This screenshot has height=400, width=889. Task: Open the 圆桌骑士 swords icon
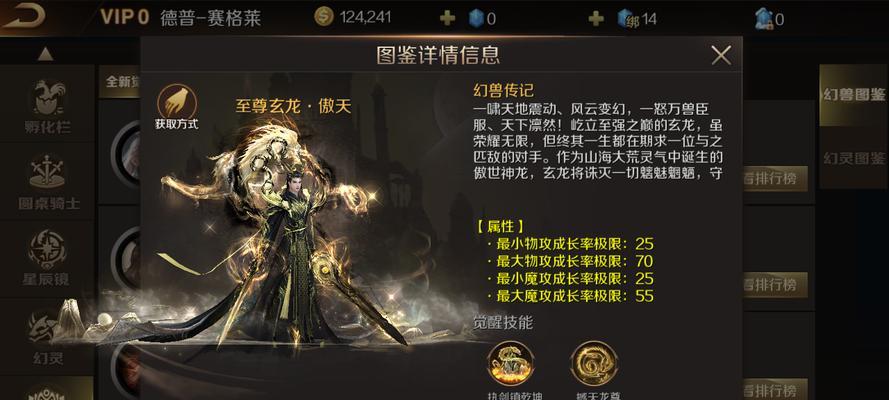coord(47,171)
